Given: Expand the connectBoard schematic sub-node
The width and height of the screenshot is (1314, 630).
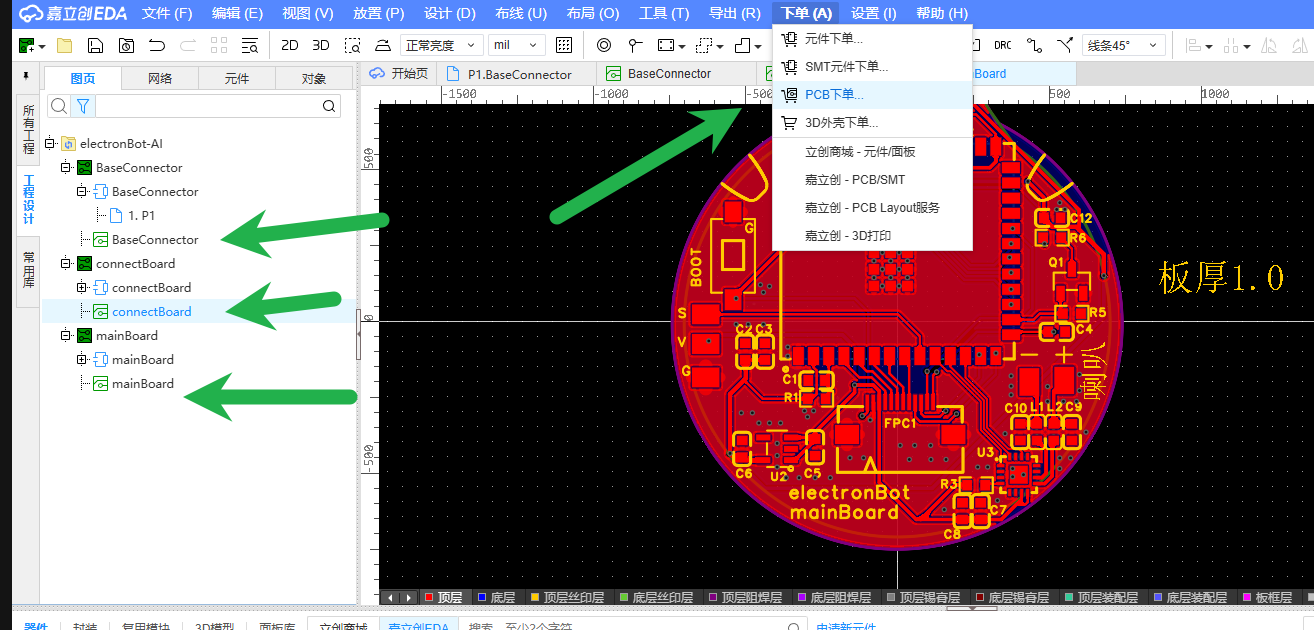Looking at the screenshot, I should tap(82, 288).
